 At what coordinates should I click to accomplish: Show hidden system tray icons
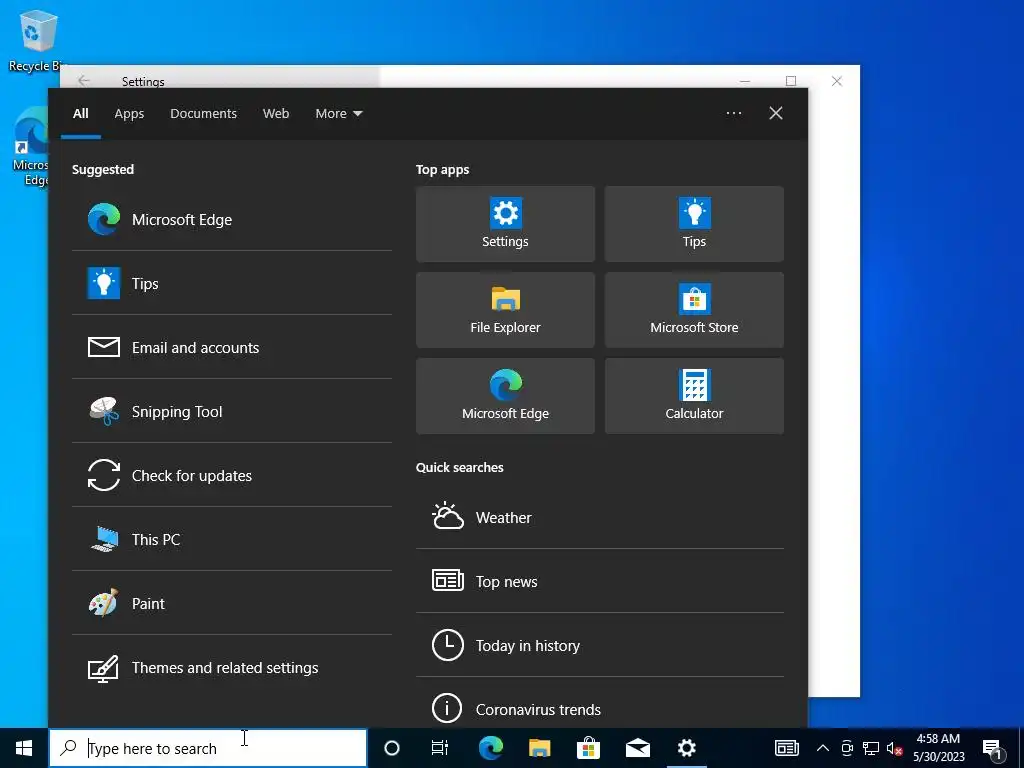(x=823, y=748)
